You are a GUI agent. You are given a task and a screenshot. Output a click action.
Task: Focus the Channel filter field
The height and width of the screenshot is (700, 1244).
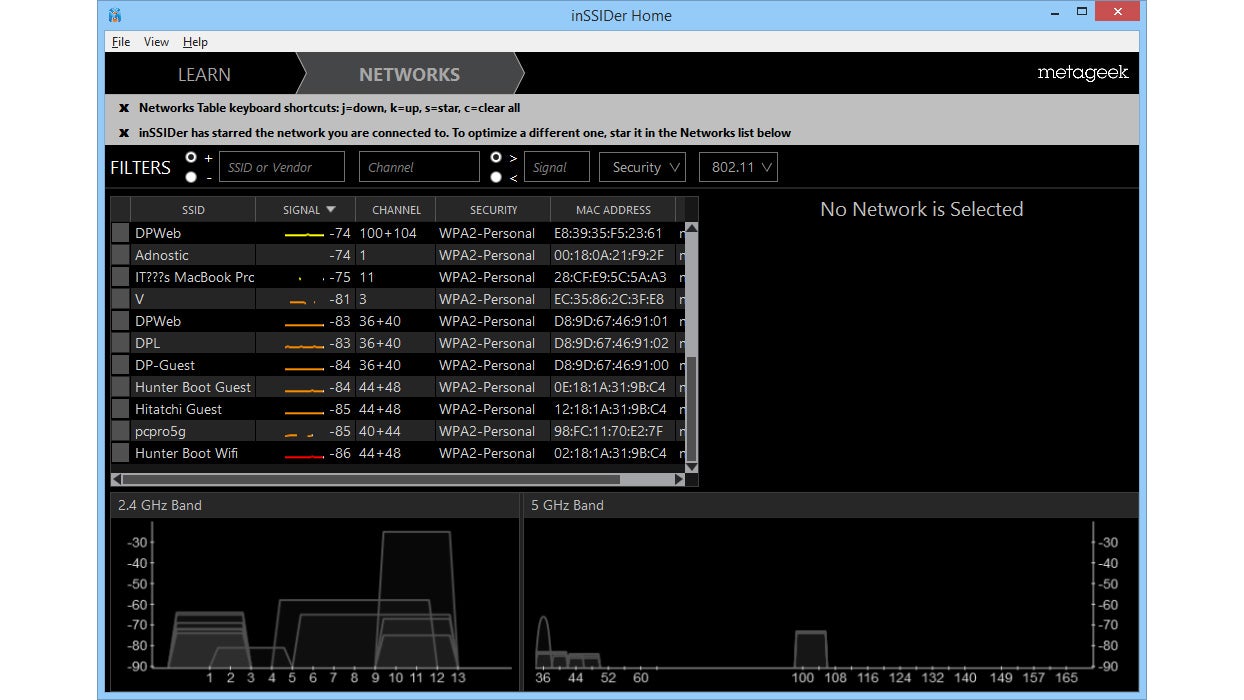pos(419,167)
